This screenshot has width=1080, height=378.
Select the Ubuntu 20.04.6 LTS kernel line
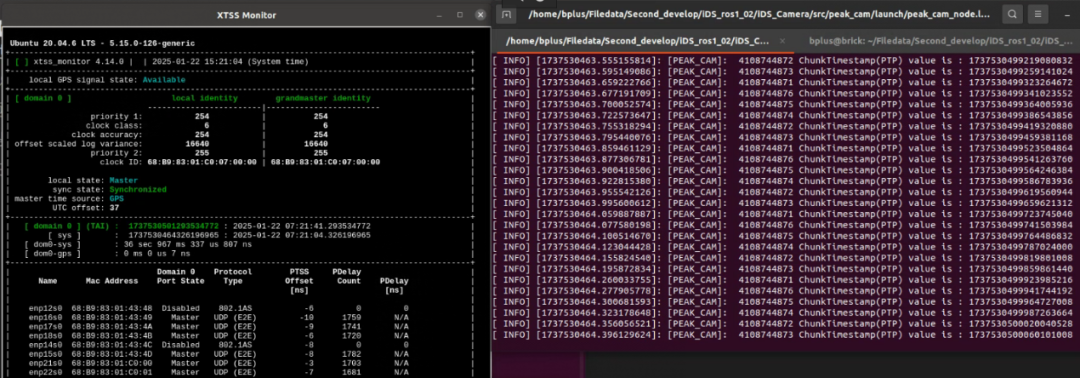(102, 43)
